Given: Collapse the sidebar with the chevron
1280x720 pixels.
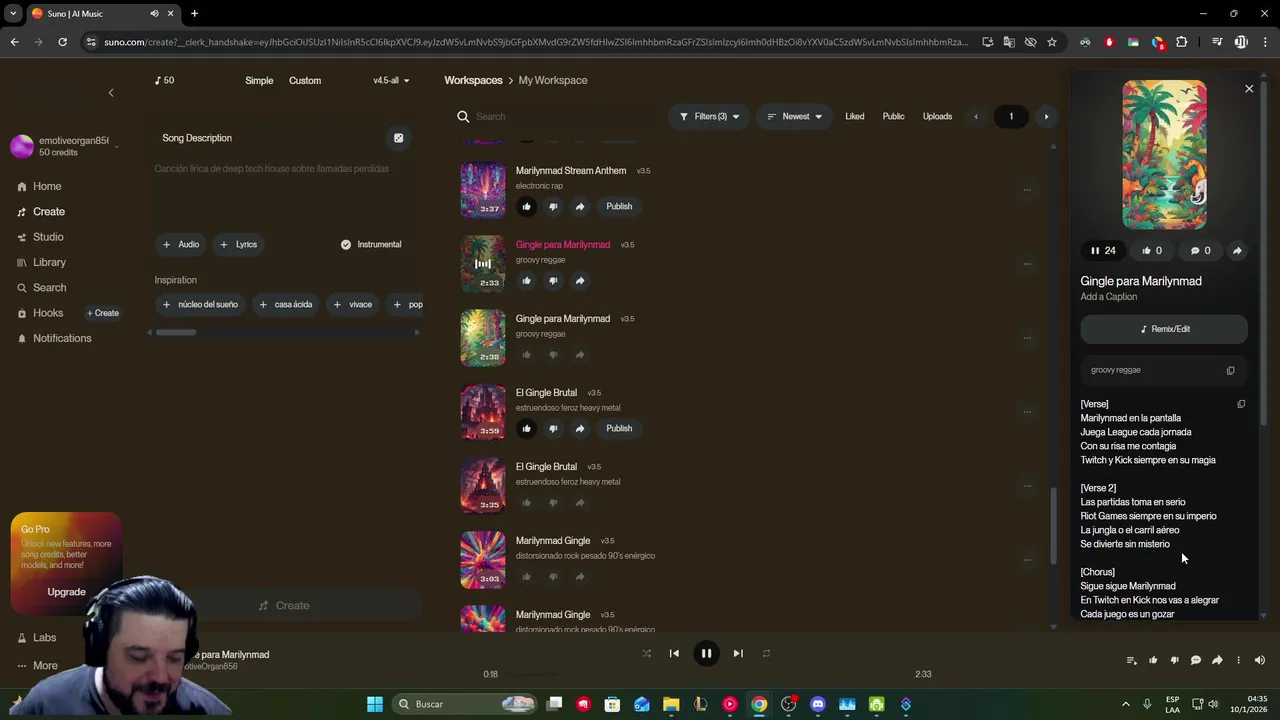Looking at the screenshot, I should point(111,93).
